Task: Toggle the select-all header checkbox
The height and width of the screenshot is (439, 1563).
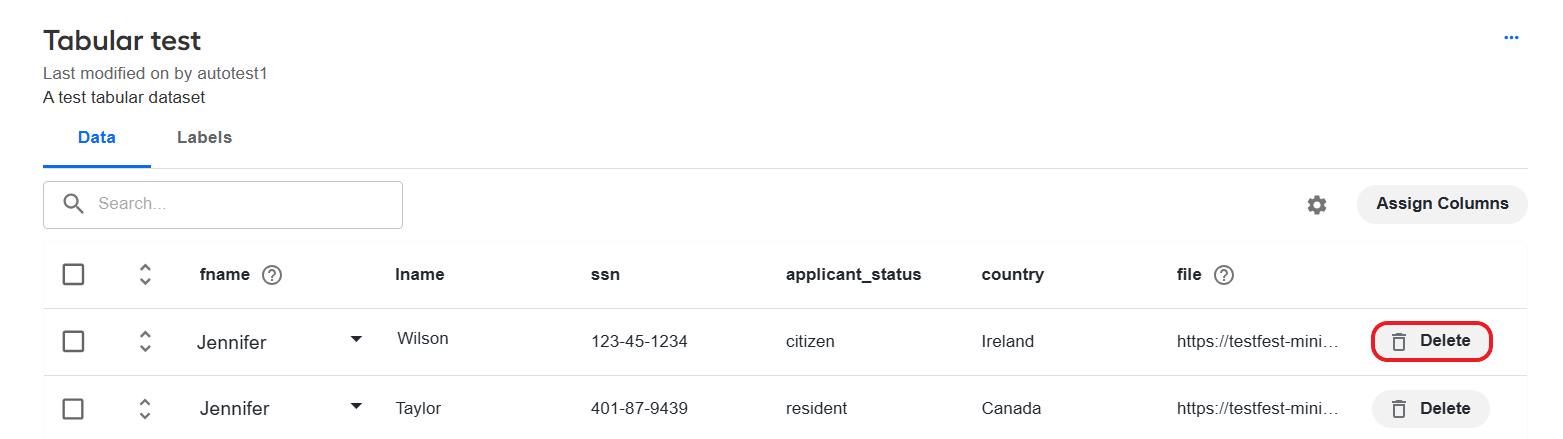Action: [73, 274]
